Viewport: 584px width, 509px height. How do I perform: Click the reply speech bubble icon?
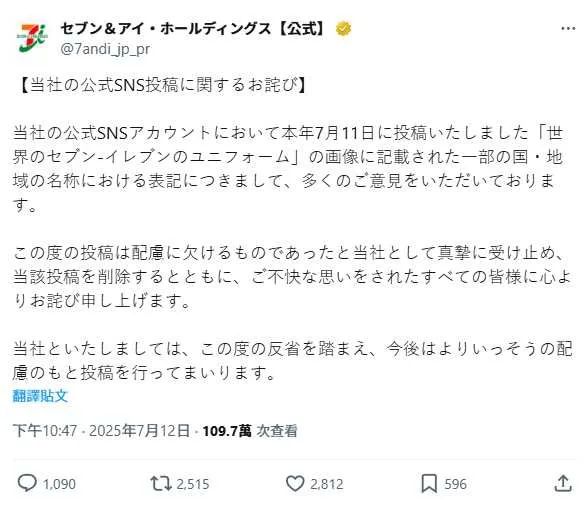(27, 483)
